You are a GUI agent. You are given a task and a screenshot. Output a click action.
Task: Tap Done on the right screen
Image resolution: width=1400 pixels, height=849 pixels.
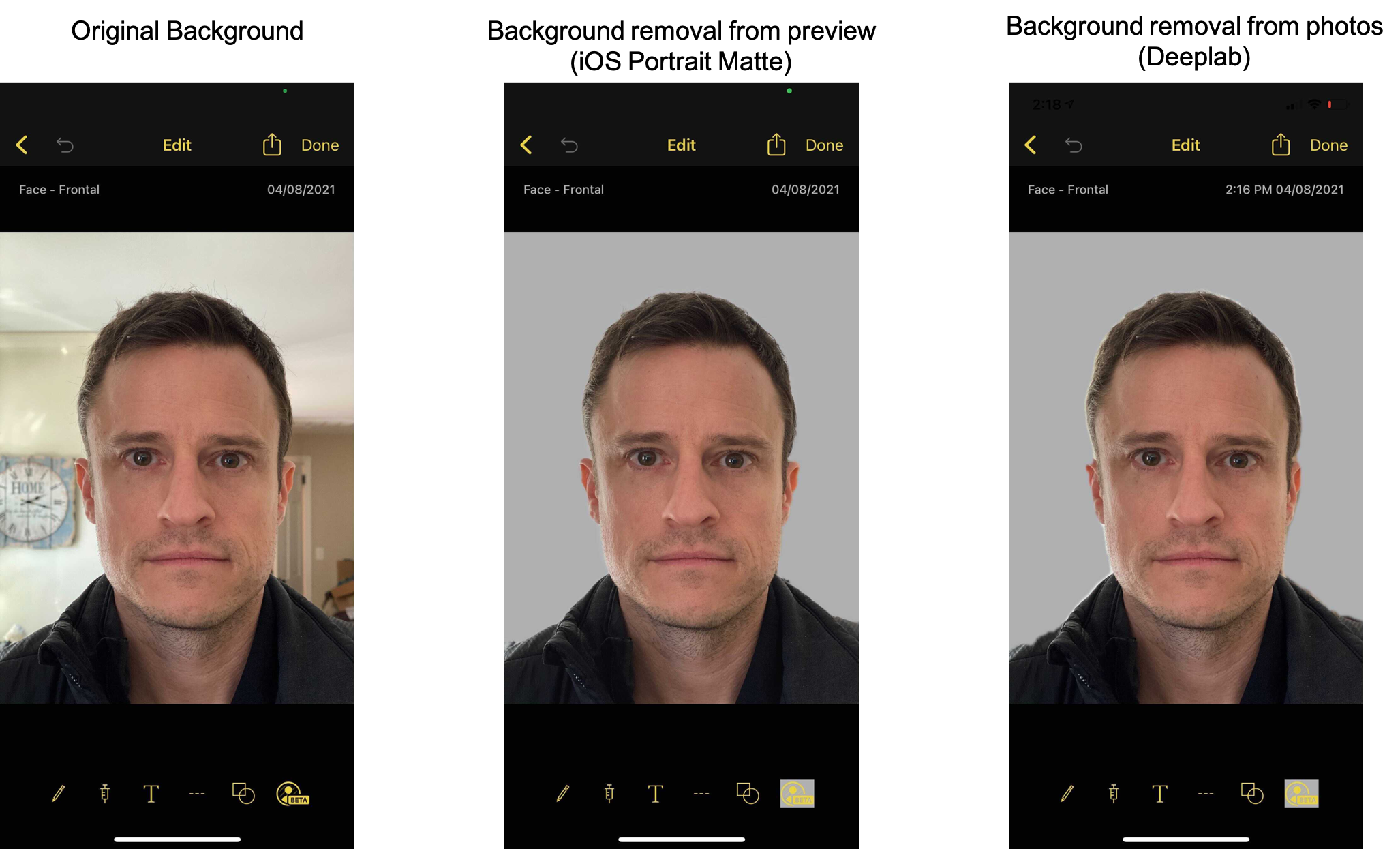point(1328,145)
